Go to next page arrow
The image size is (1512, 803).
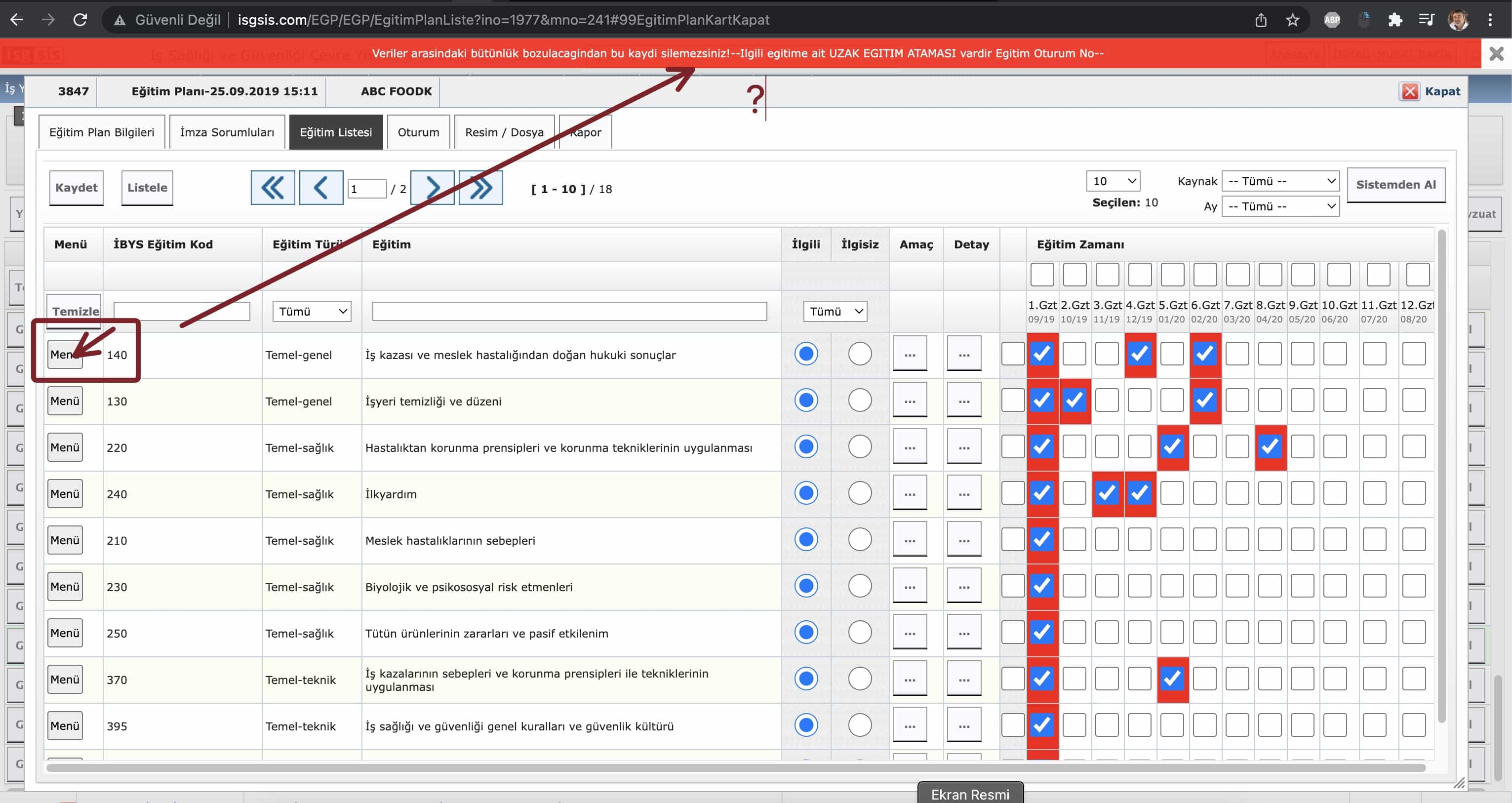(432, 188)
